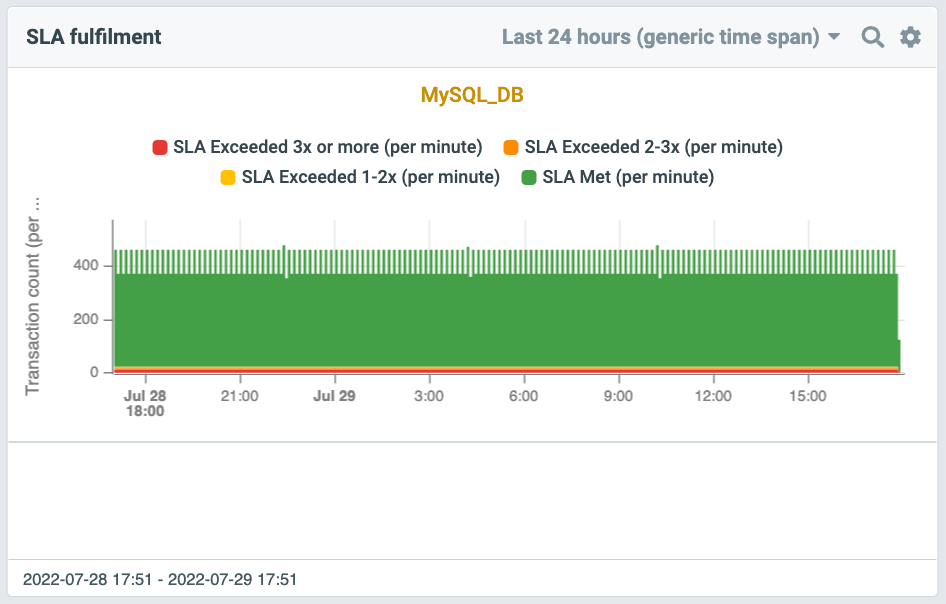Screen dimensions: 946x604
Task: Click the 21:00 time axis tick
Action: pos(240,396)
